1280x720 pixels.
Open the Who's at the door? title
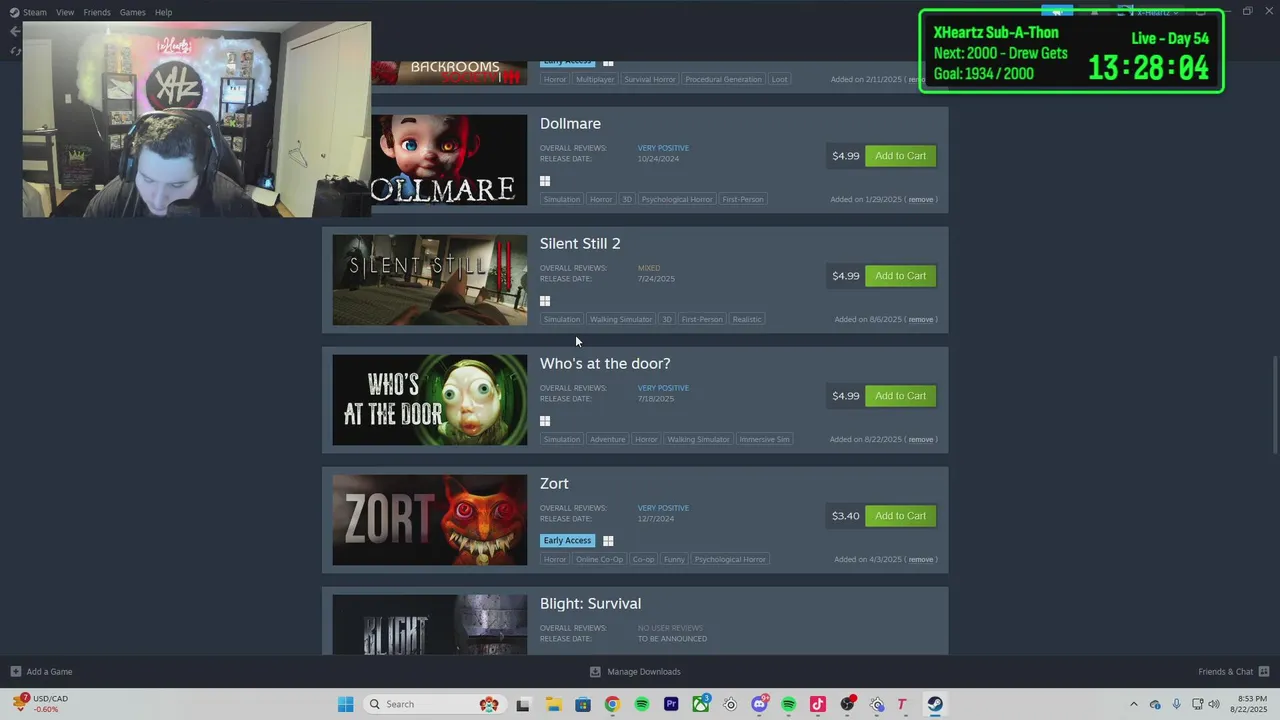click(x=605, y=364)
